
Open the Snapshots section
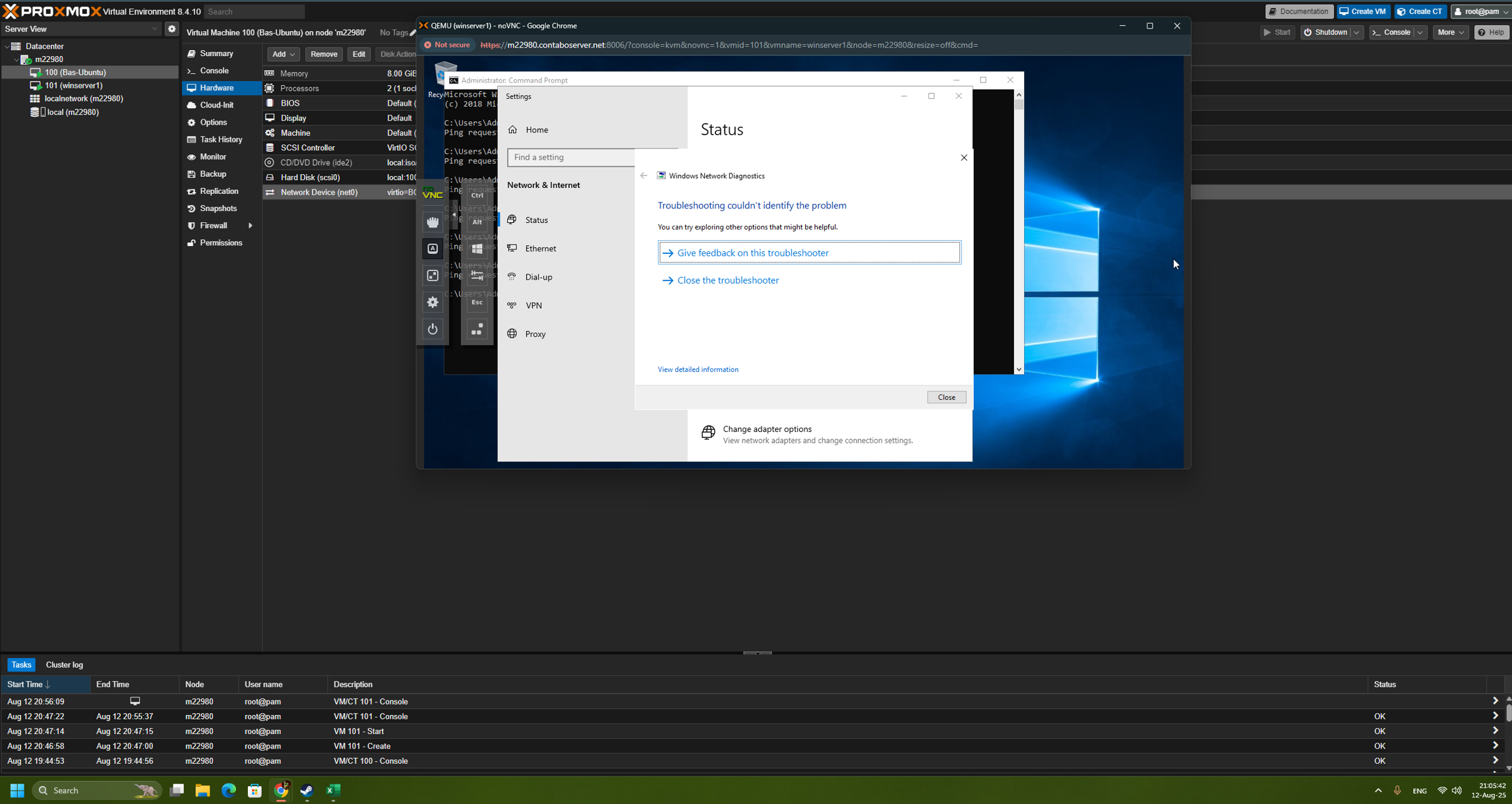pos(218,208)
